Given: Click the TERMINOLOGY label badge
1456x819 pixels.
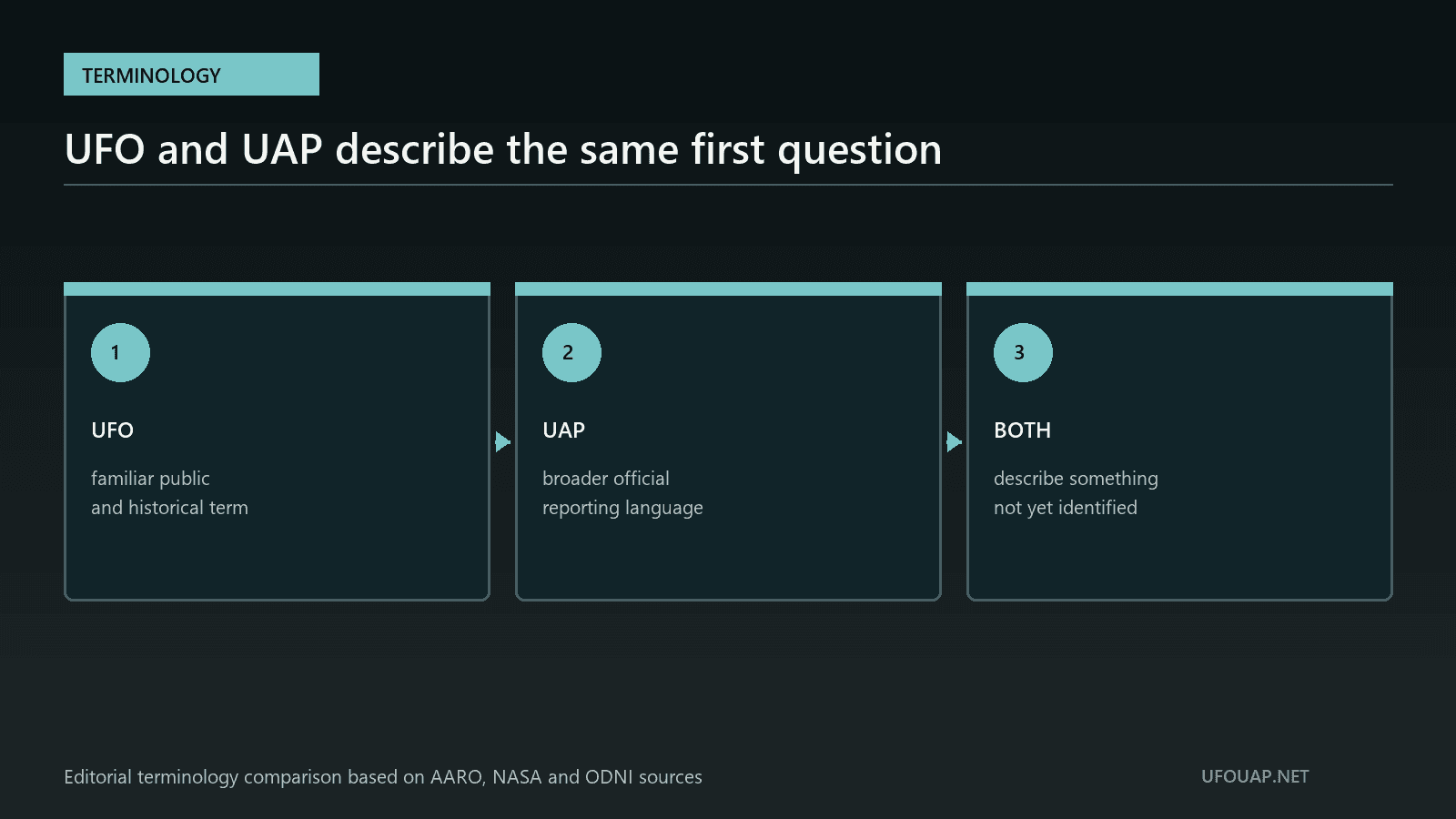Looking at the screenshot, I should tap(191, 74).
